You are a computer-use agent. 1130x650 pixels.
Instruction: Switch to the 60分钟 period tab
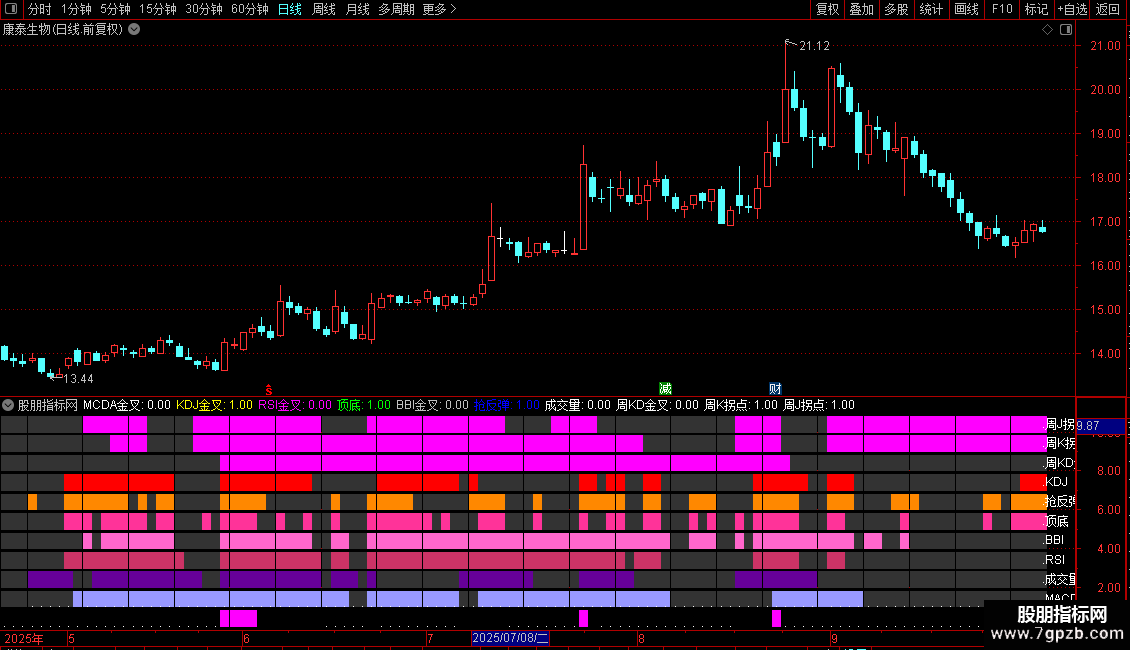pos(249,9)
